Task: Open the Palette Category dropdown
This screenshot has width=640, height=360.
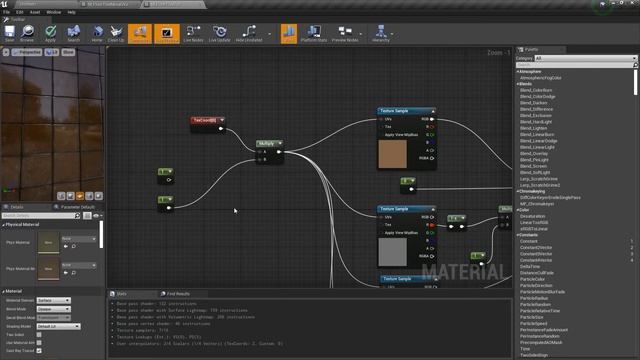Action: [585, 58]
